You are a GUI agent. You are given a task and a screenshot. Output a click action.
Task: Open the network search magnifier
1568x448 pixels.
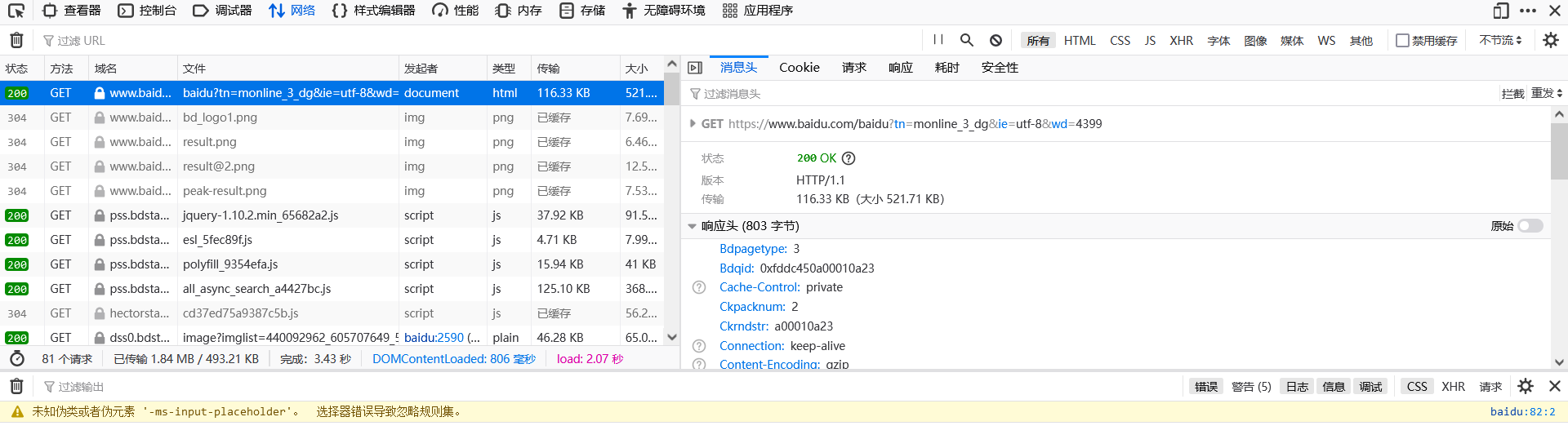(x=967, y=40)
